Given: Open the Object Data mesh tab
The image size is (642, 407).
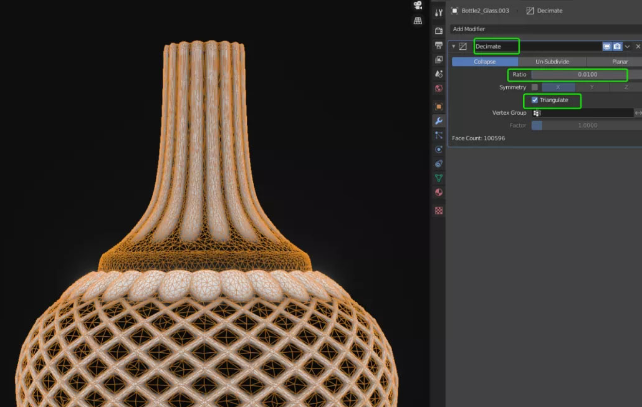Looking at the screenshot, I should (x=439, y=178).
